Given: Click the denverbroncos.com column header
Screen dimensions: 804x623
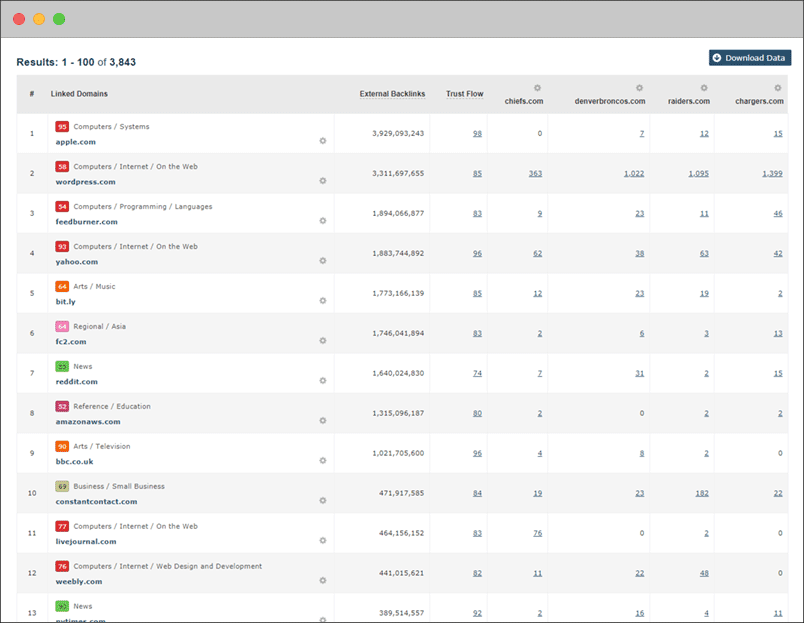Looking at the screenshot, I should click(610, 101).
